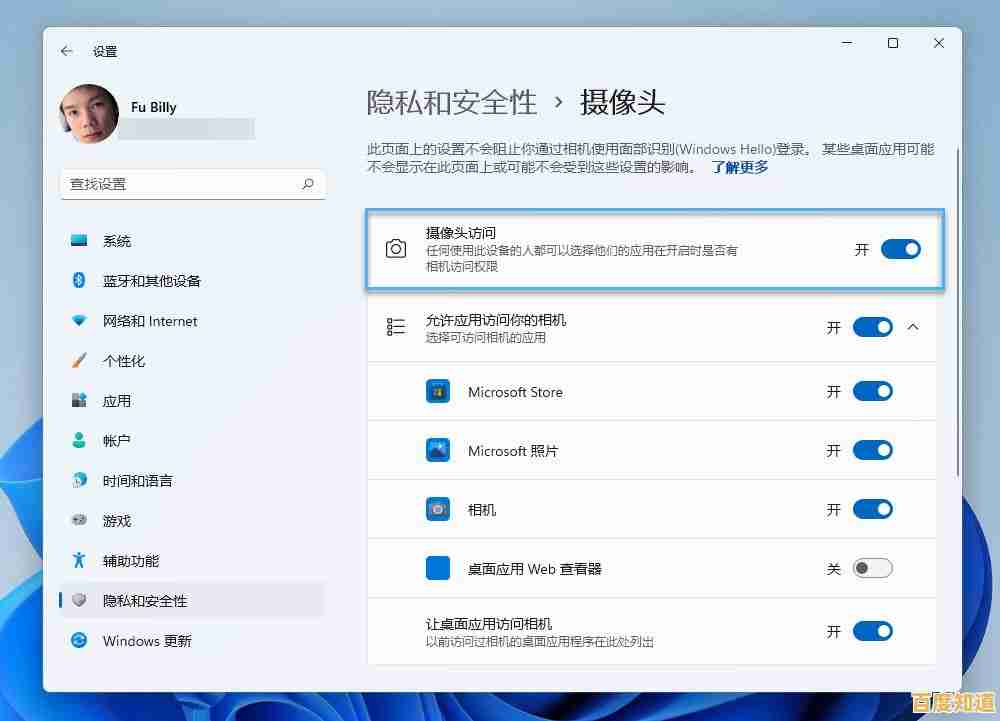The height and width of the screenshot is (721, 1000).
Task: Select 隐私和安全性 in the sidebar
Action: [x=146, y=600]
